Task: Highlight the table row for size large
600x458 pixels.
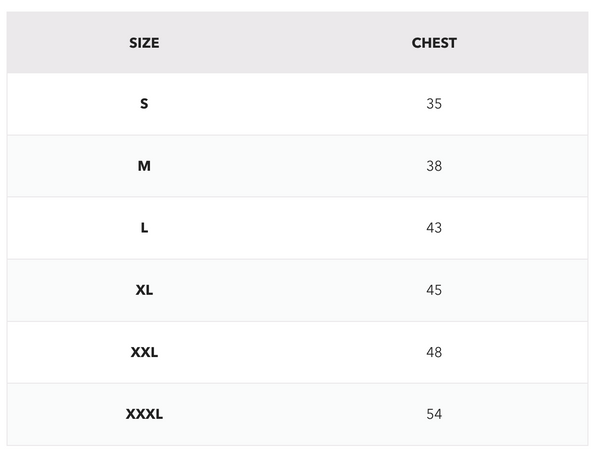Action: 290,228
